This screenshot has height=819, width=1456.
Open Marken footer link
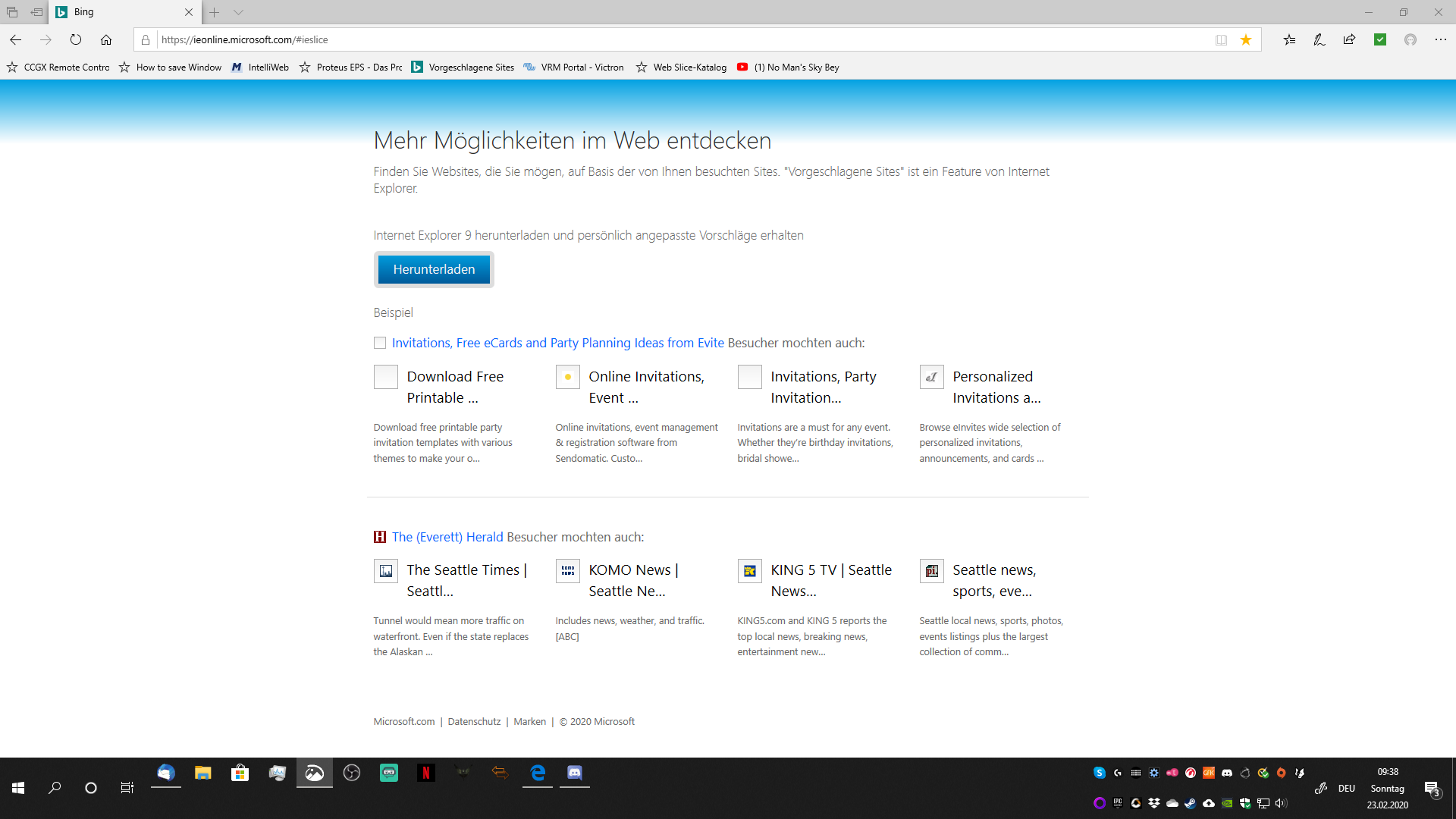(529, 722)
